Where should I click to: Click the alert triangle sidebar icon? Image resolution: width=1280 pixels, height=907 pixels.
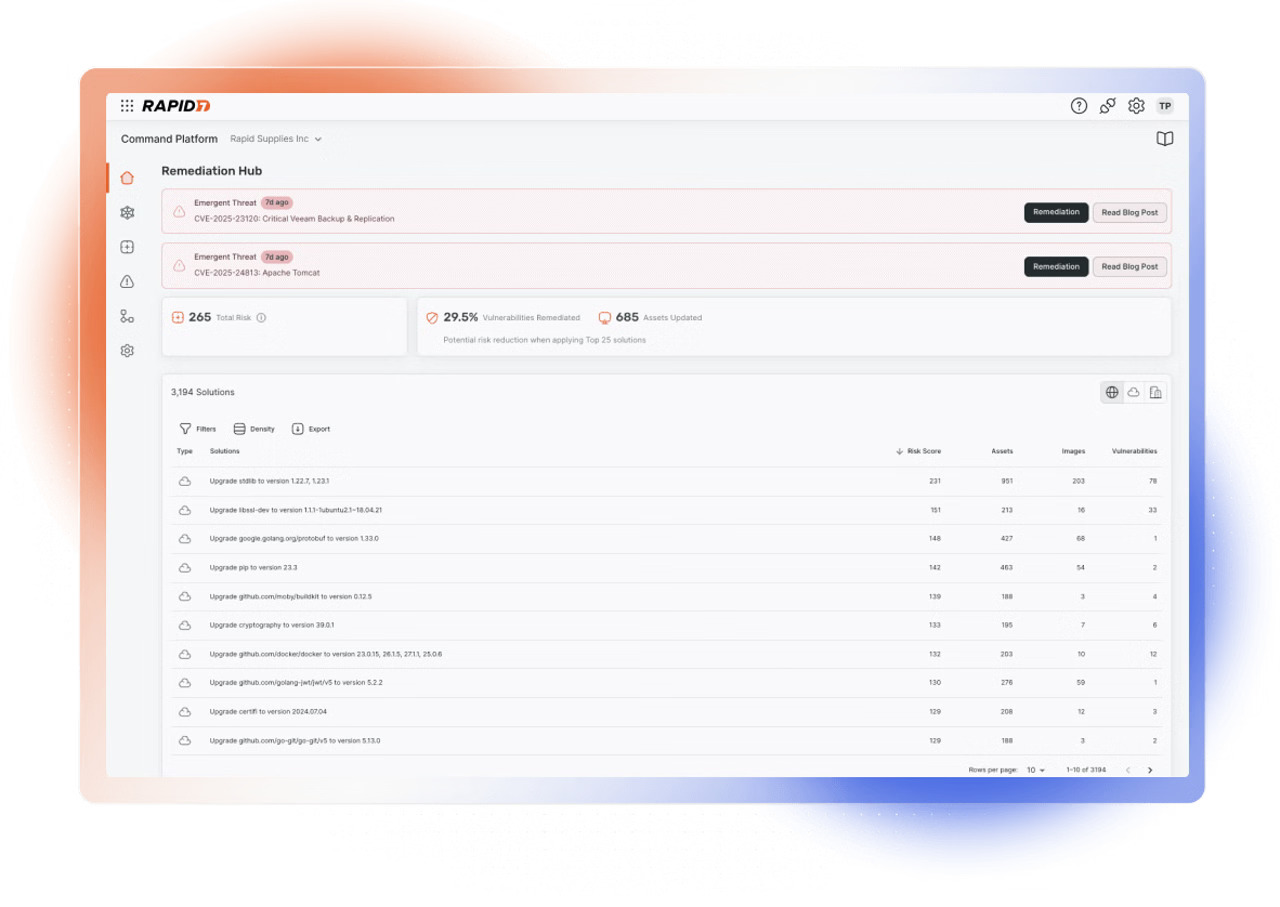tap(127, 282)
